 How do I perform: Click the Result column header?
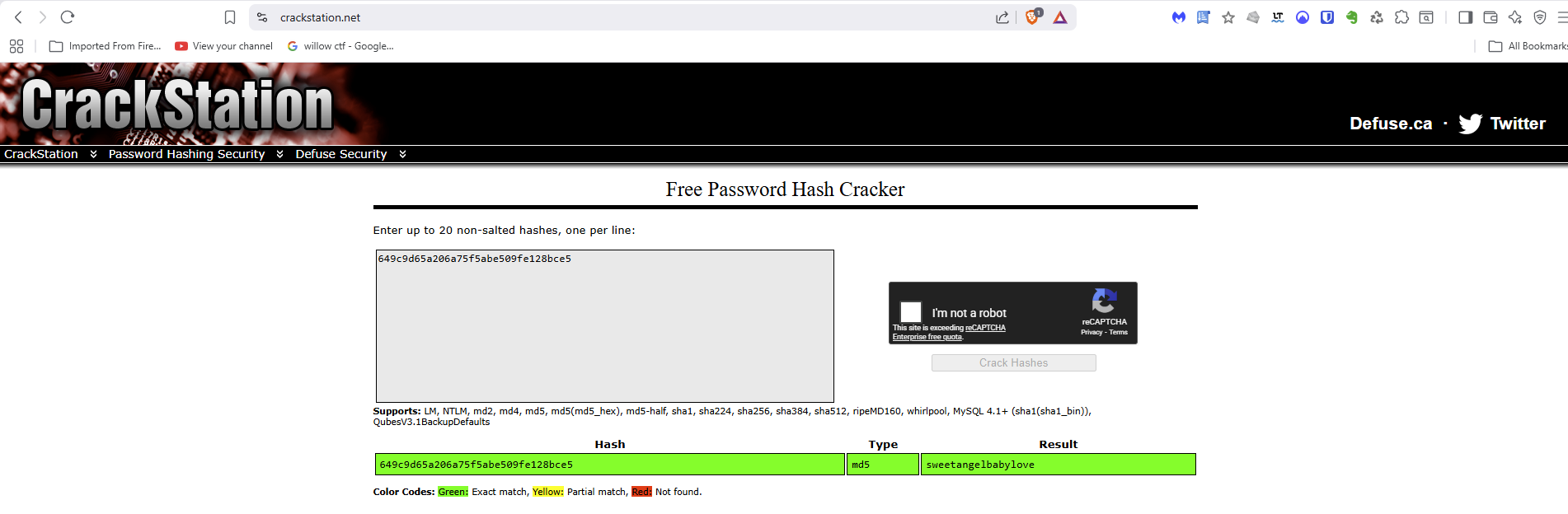tap(1058, 444)
